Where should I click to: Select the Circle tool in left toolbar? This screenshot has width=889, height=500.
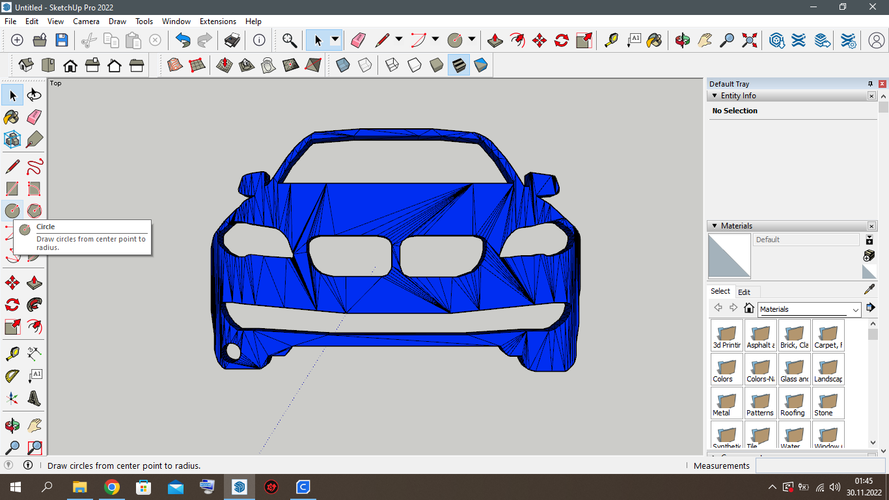coord(13,211)
